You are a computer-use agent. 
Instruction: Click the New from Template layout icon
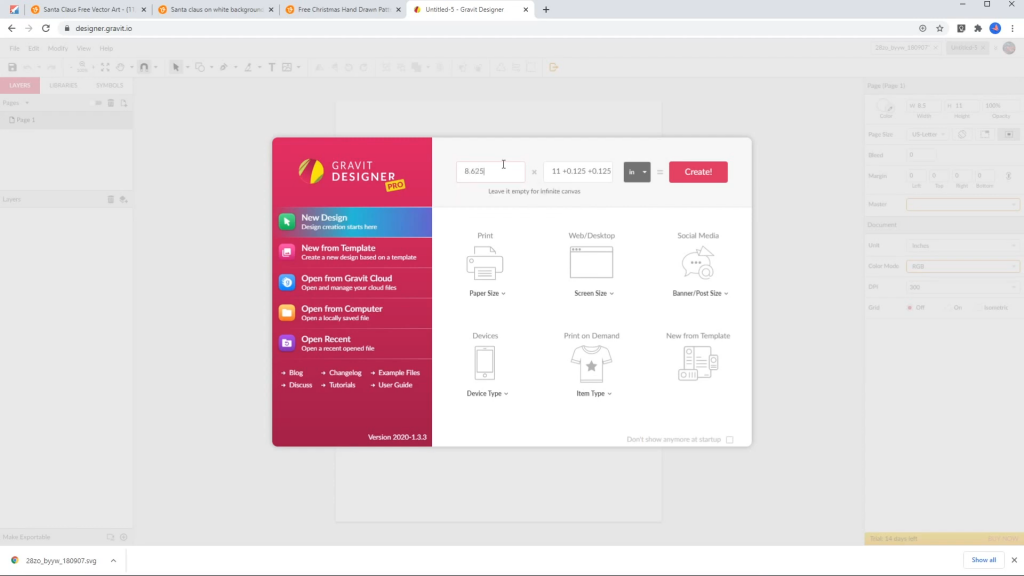pos(698,363)
